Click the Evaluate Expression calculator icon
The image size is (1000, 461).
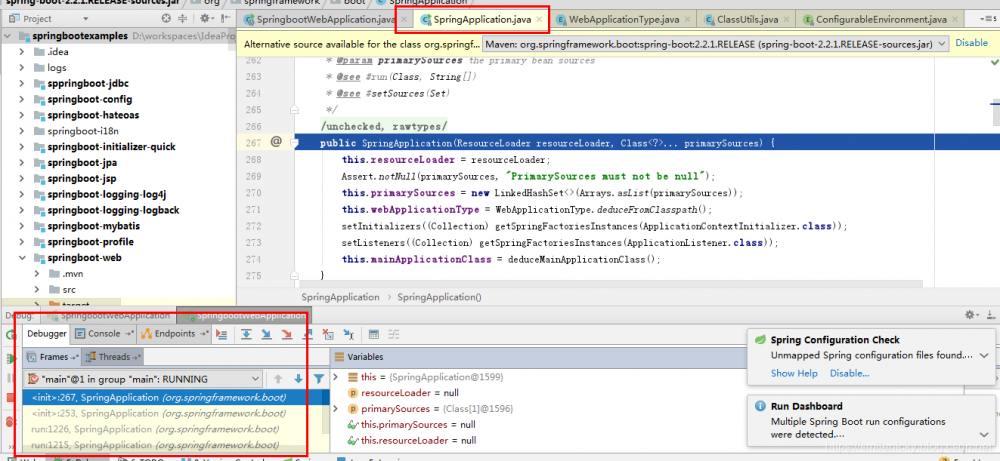372,334
